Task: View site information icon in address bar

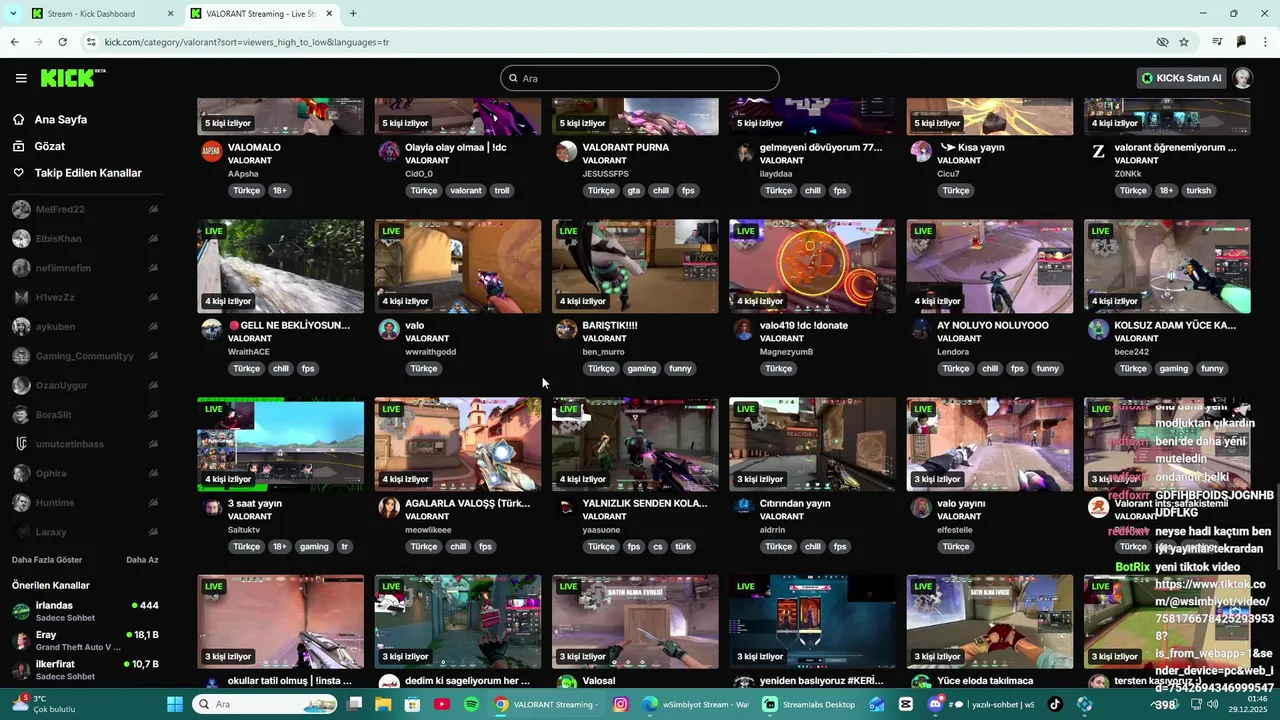Action: point(91,42)
